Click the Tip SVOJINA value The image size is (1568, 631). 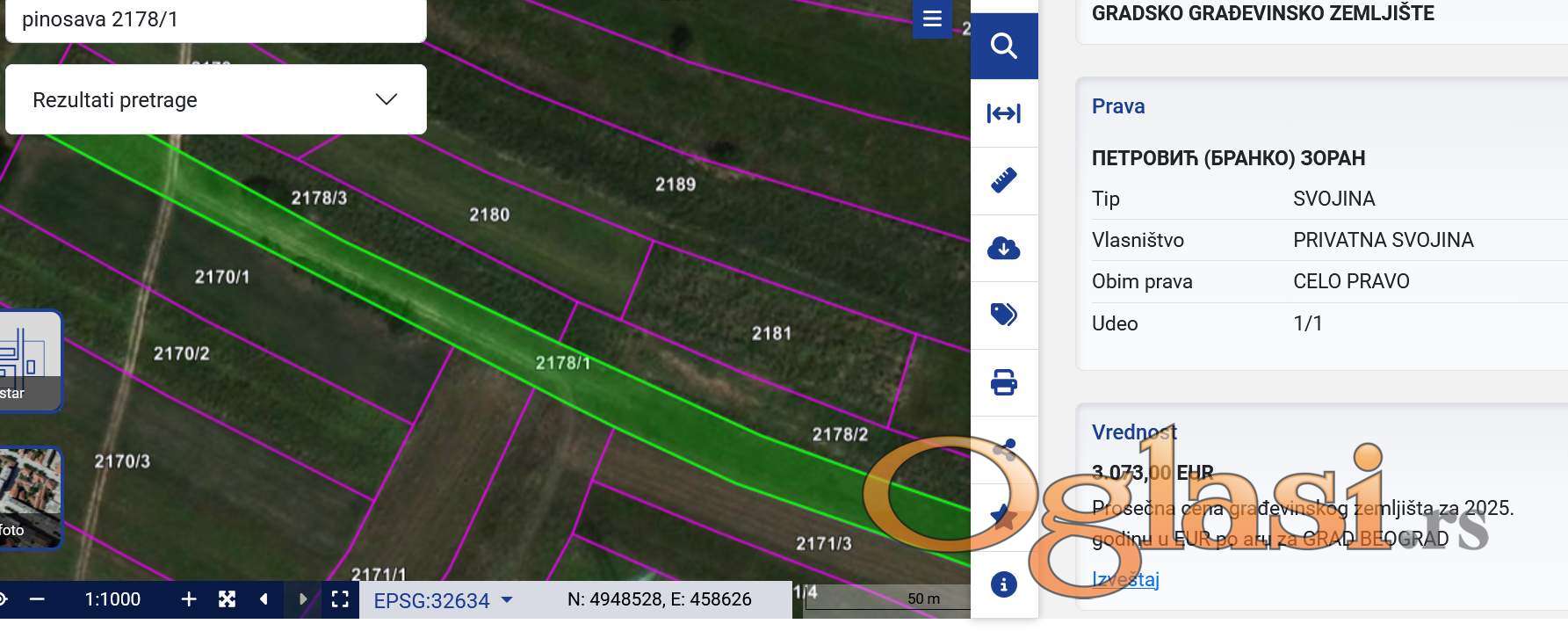(x=1333, y=199)
